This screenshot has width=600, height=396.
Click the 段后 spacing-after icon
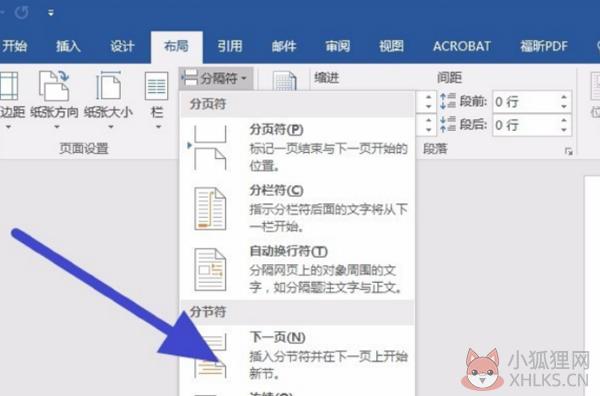[447, 124]
